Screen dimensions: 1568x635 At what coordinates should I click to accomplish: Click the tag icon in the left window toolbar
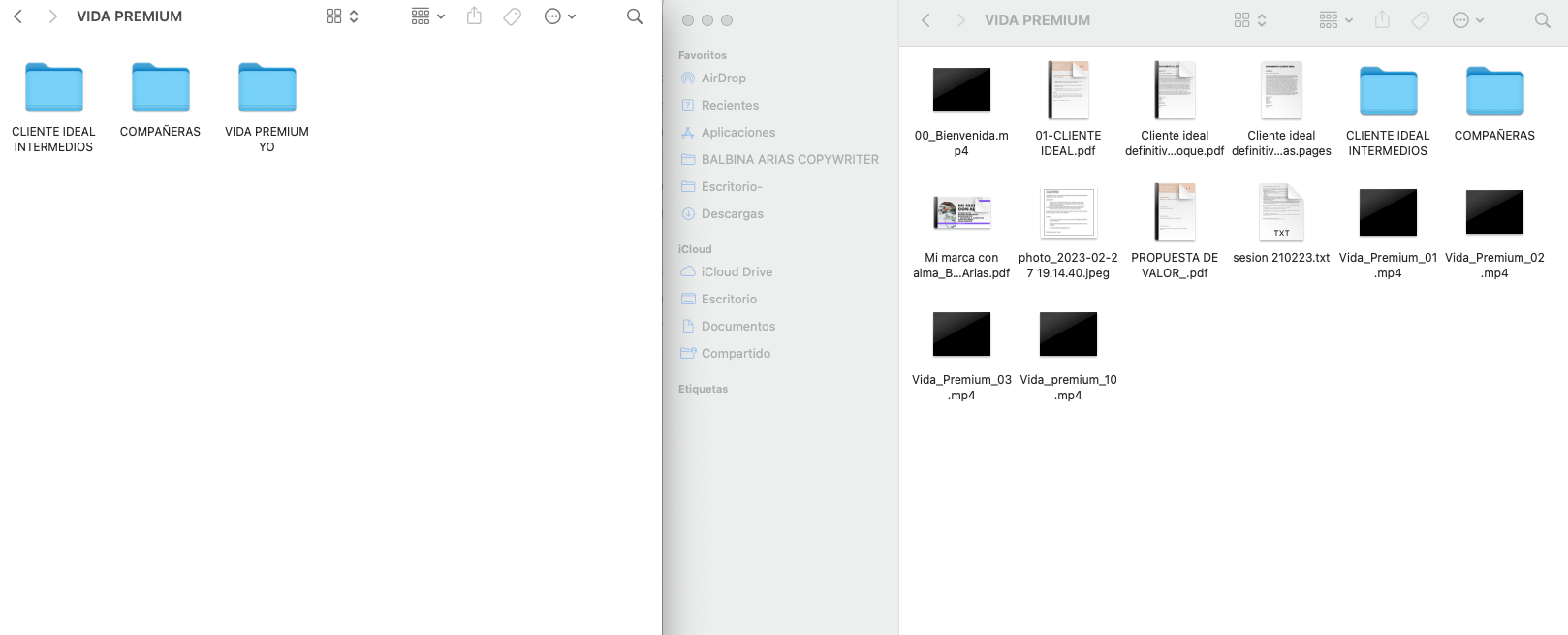pyautogui.click(x=513, y=16)
